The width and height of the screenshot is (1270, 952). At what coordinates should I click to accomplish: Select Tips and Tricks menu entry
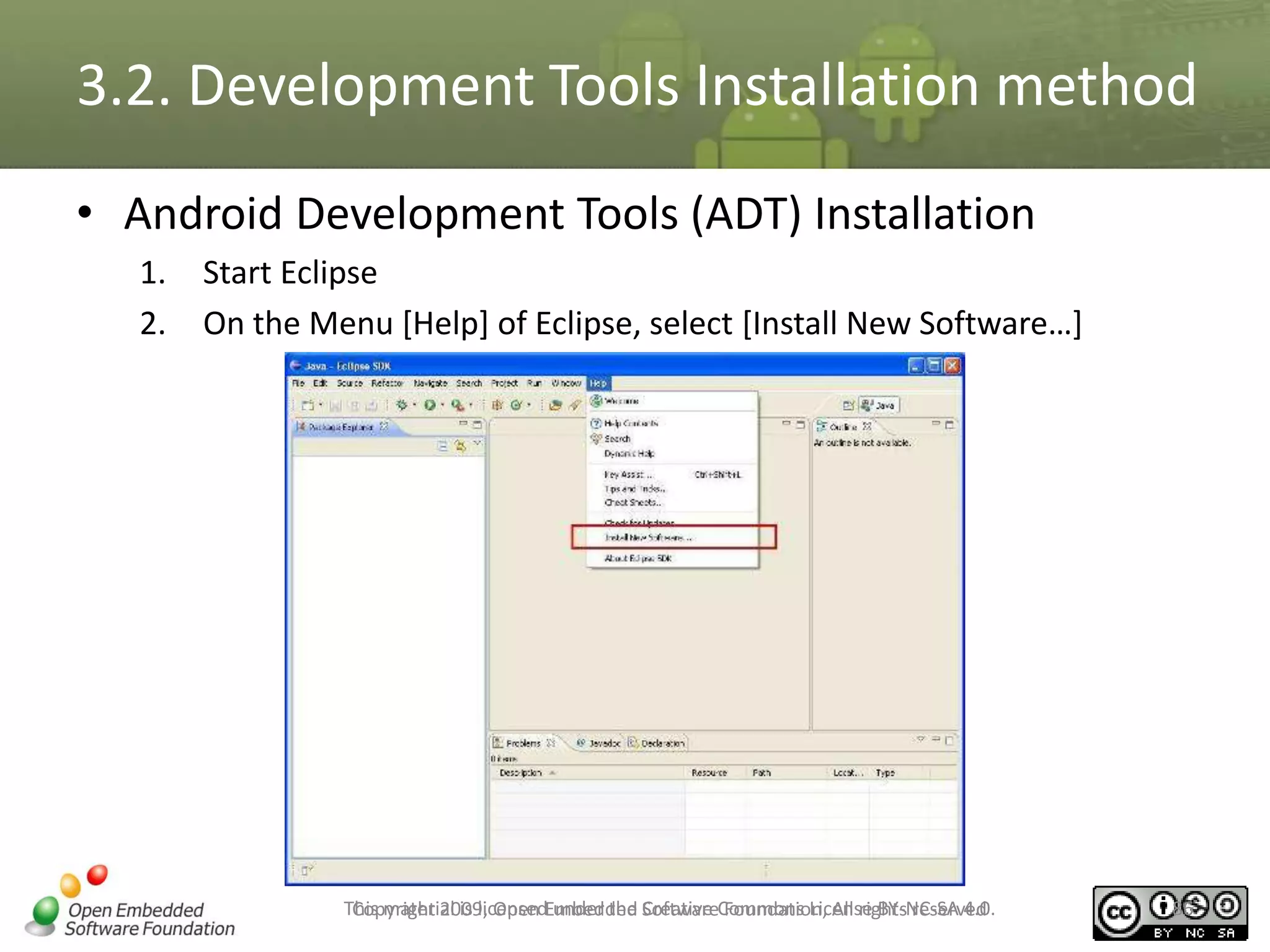pos(673,489)
